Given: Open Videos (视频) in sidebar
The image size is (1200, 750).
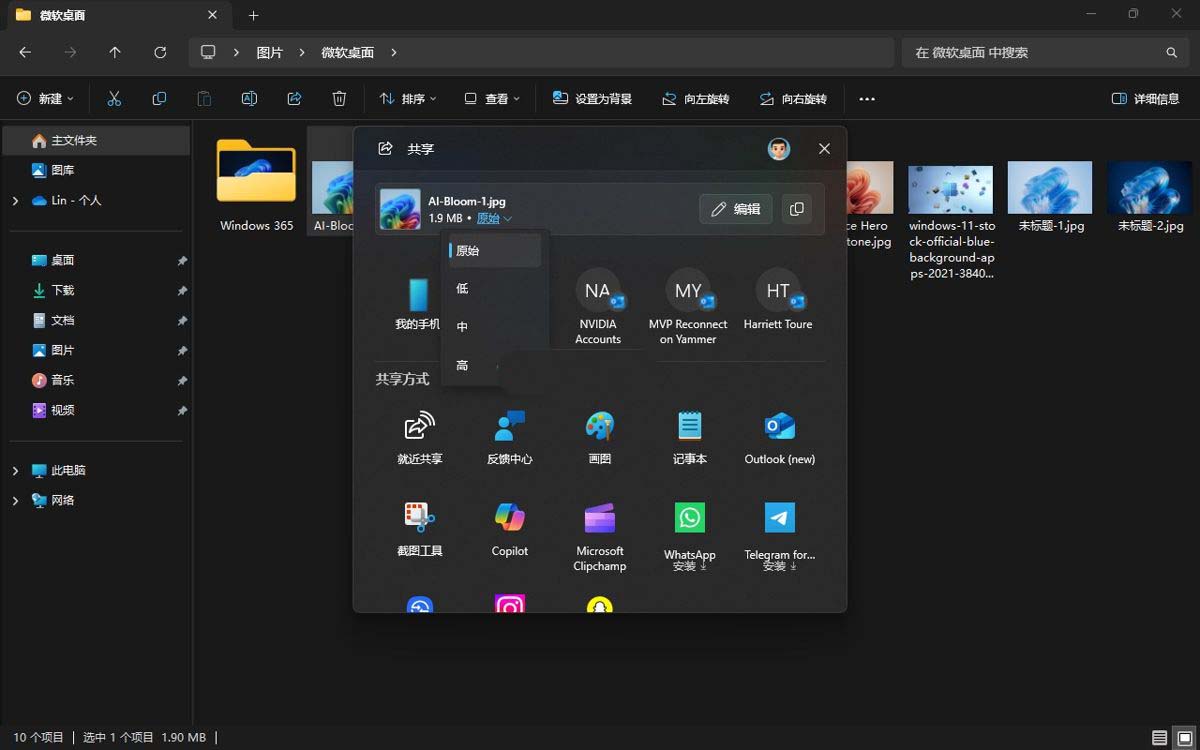Looking at the screenshot, I should tap(97, 410).
